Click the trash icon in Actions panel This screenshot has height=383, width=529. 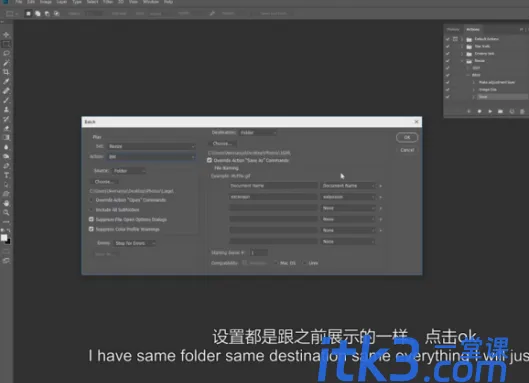click(522, 111)
